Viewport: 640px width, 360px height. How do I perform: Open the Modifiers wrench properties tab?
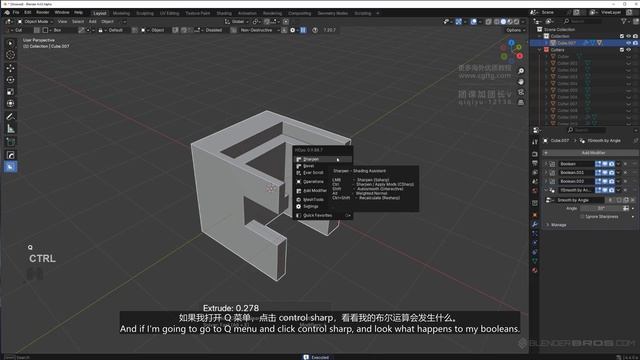535,224
